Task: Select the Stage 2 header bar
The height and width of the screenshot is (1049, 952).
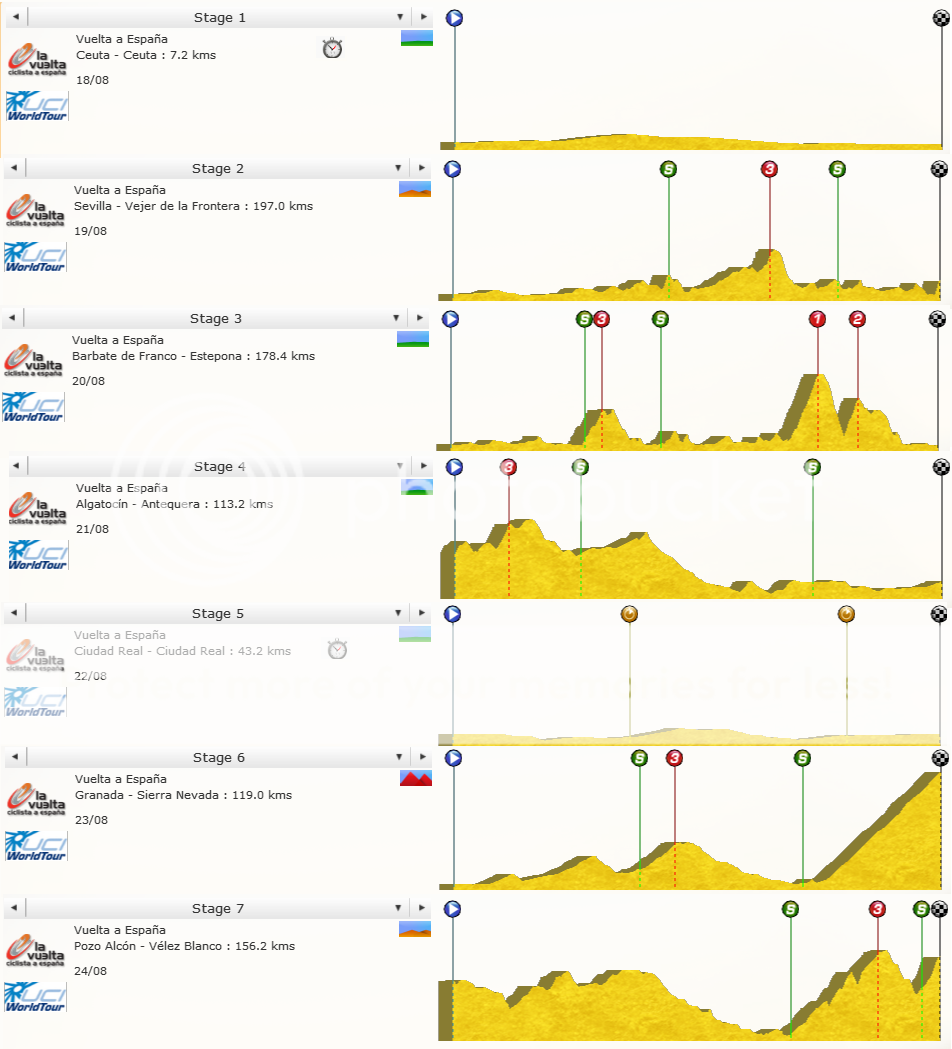Action: pyautogui.click(x=218, y=168)
